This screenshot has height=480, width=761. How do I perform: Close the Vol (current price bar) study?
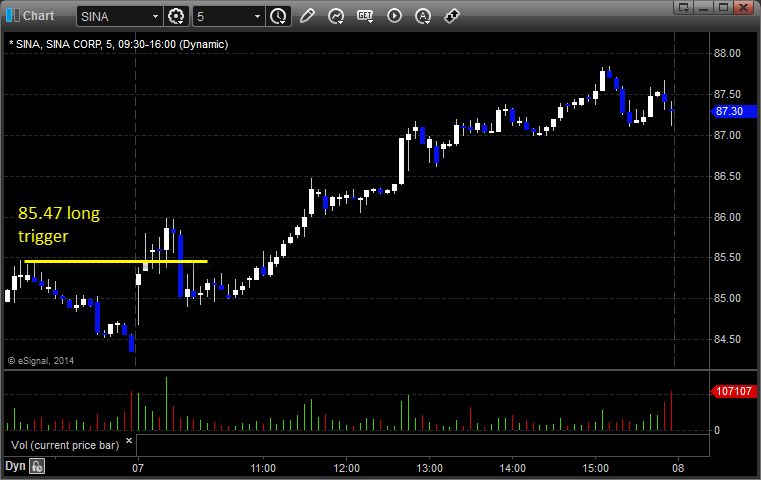(x=129, y=441)
